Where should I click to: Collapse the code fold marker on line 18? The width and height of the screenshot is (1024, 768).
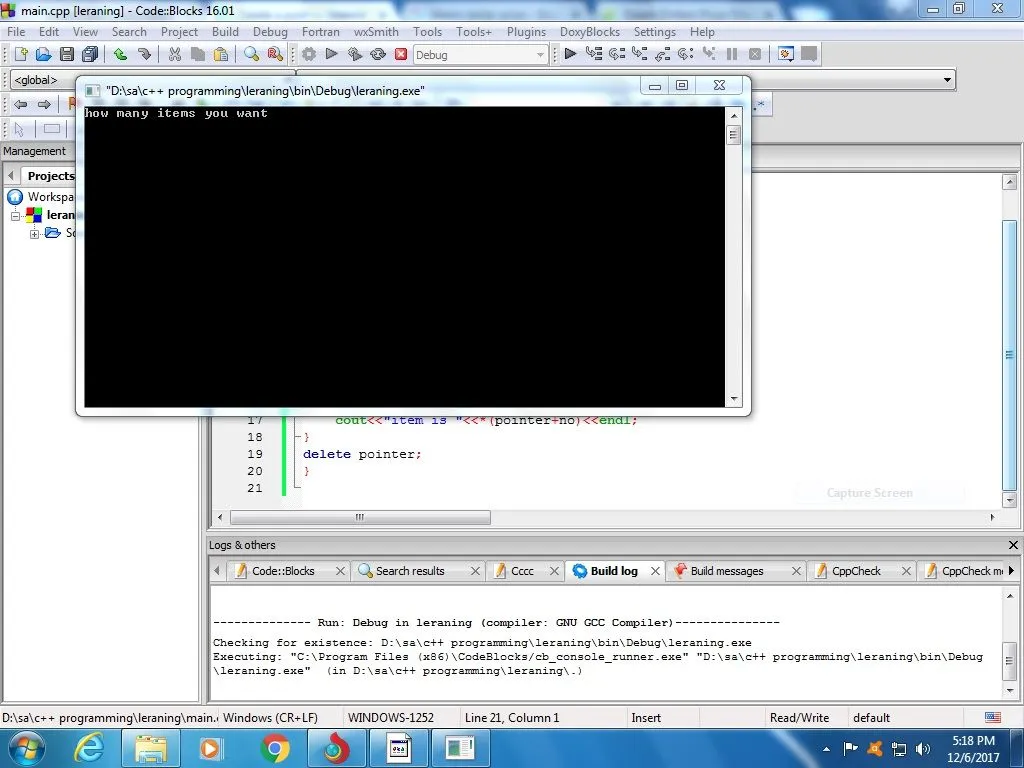point(298,437)
